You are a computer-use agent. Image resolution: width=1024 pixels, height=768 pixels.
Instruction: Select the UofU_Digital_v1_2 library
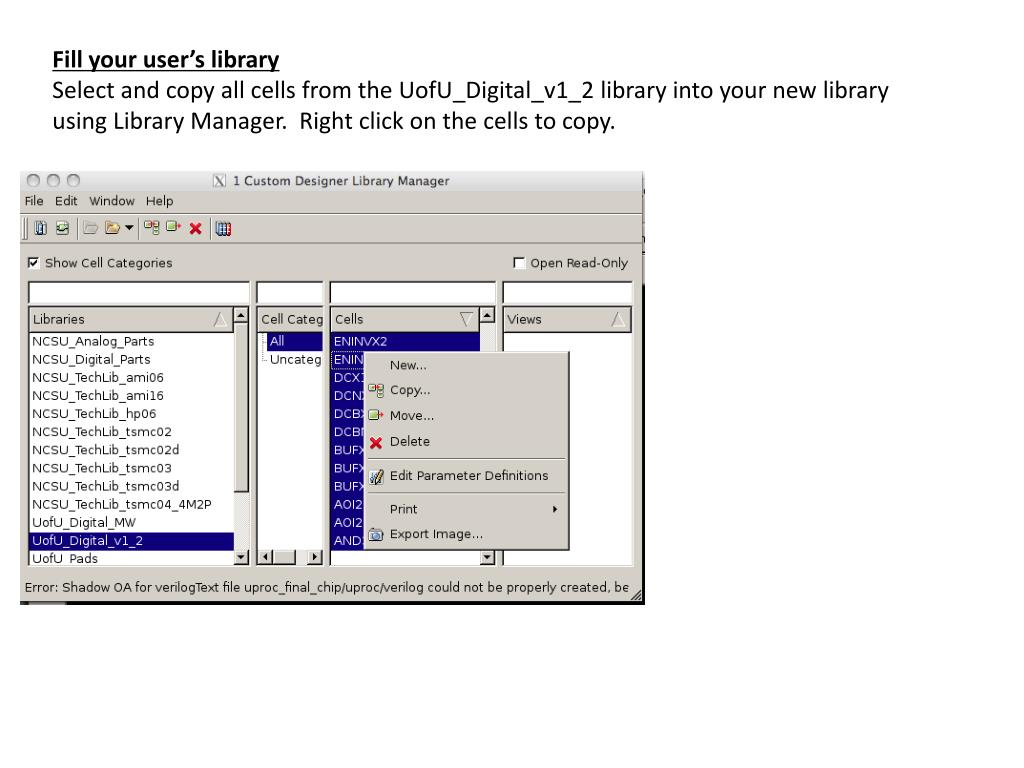(132, 541)
